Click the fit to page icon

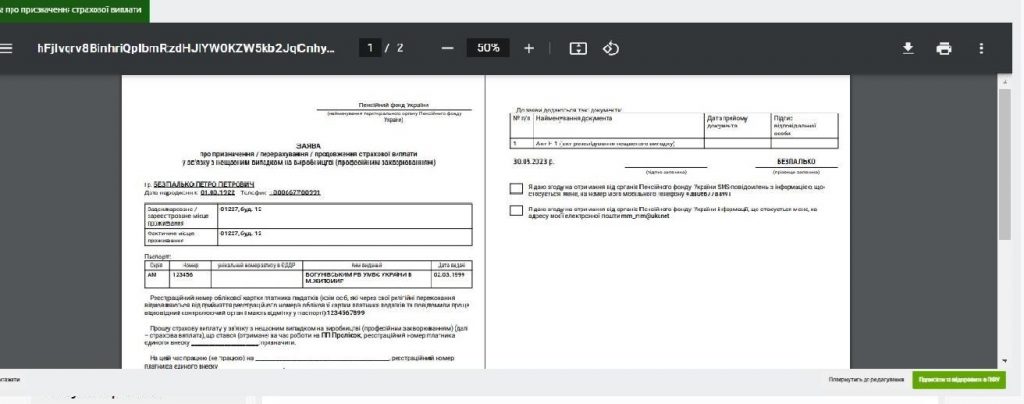[x=577, y=48]
